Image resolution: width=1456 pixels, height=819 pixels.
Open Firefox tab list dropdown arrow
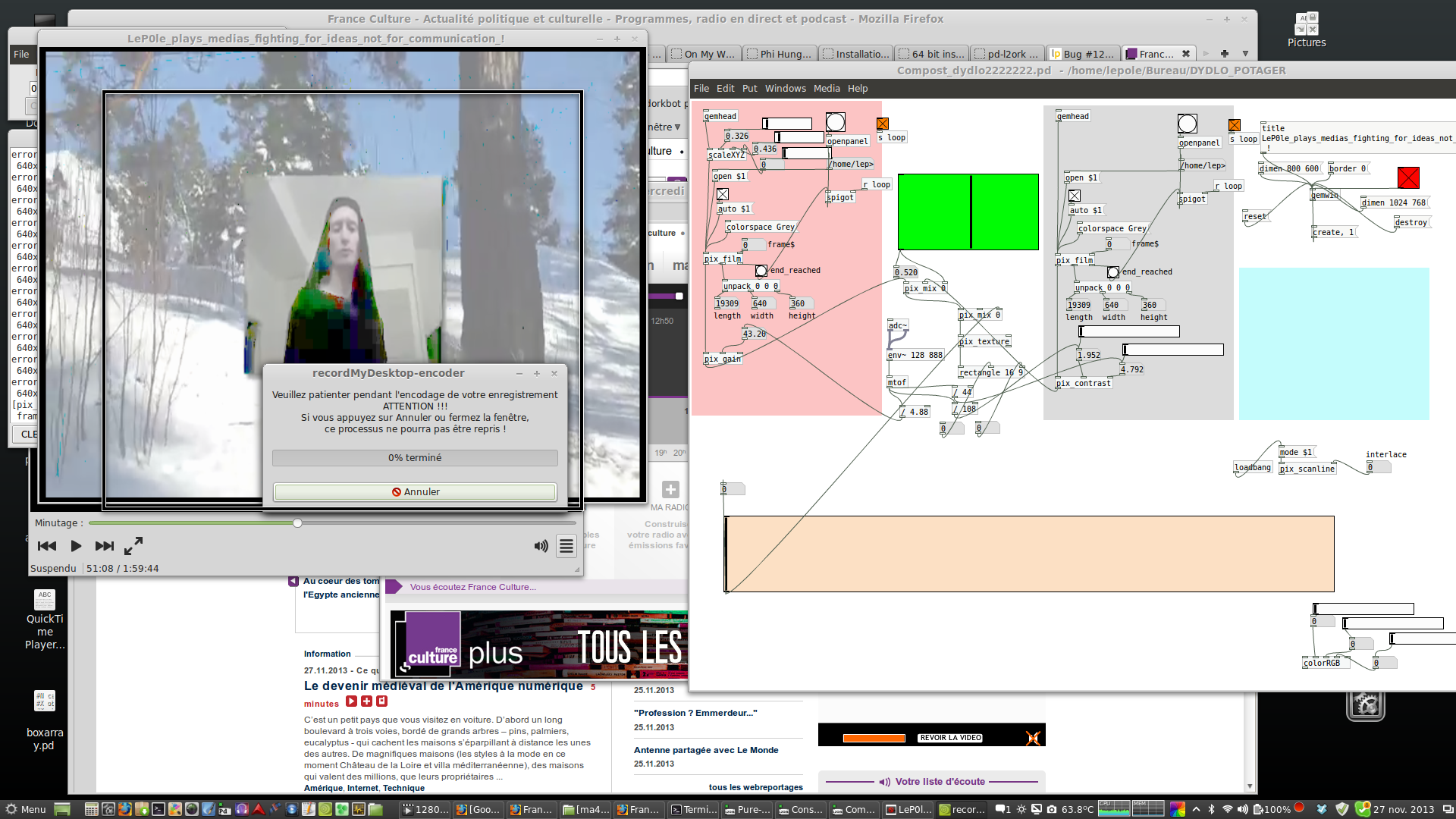tap(1245, 54)
